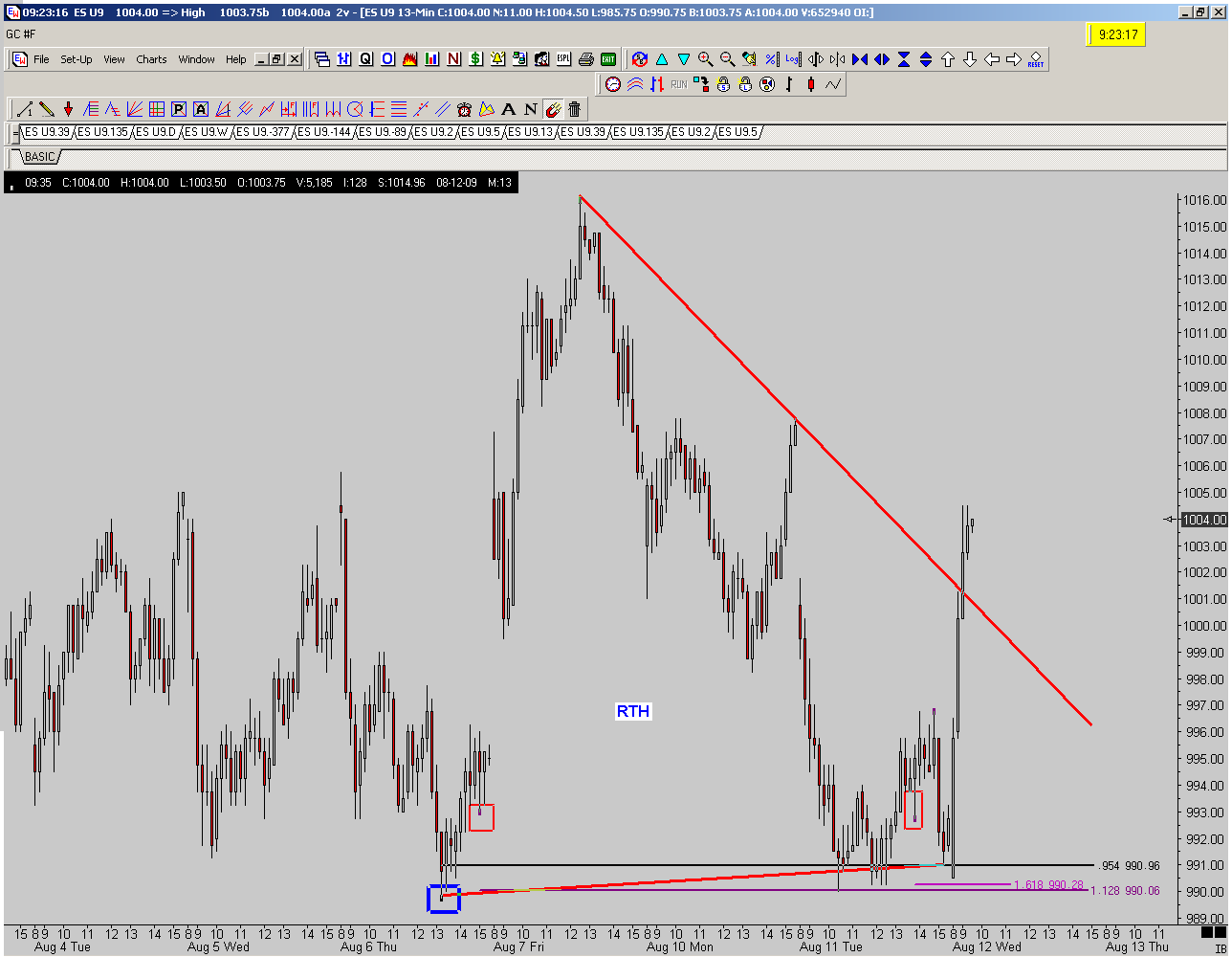Click the 1.618 990.28 level label

(x=1048, y=885)
